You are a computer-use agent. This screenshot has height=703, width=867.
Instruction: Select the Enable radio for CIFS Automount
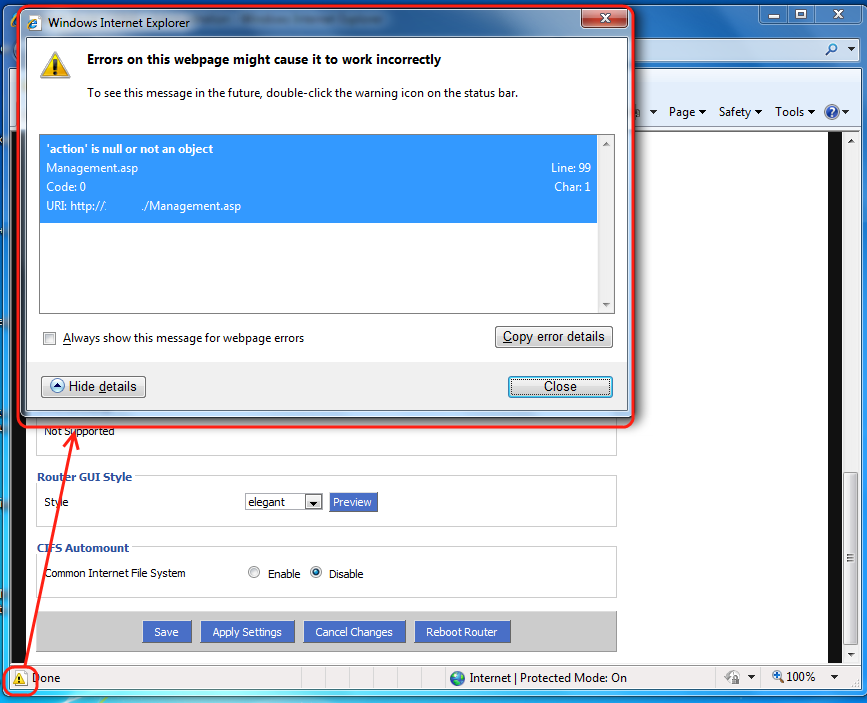[254, 572]
